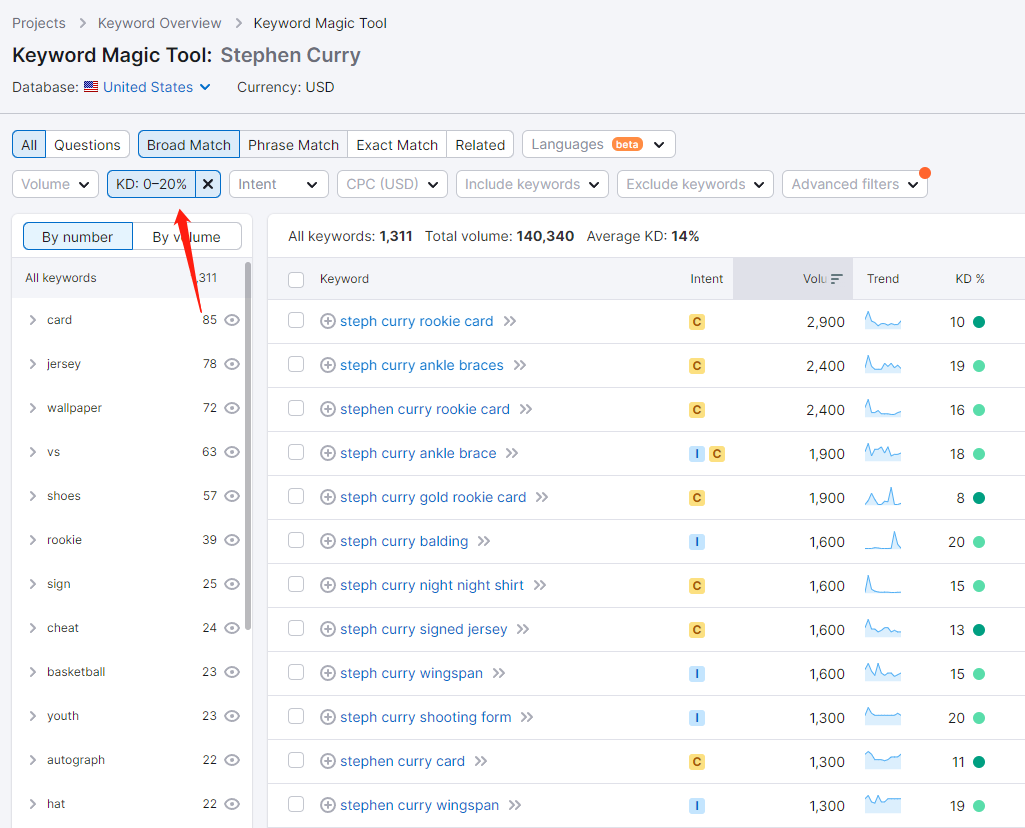The height and width of the screenshot is (828, 1025).
Task: Click the plus icon beside steph curry rookie card
Action: pos(327,321)
